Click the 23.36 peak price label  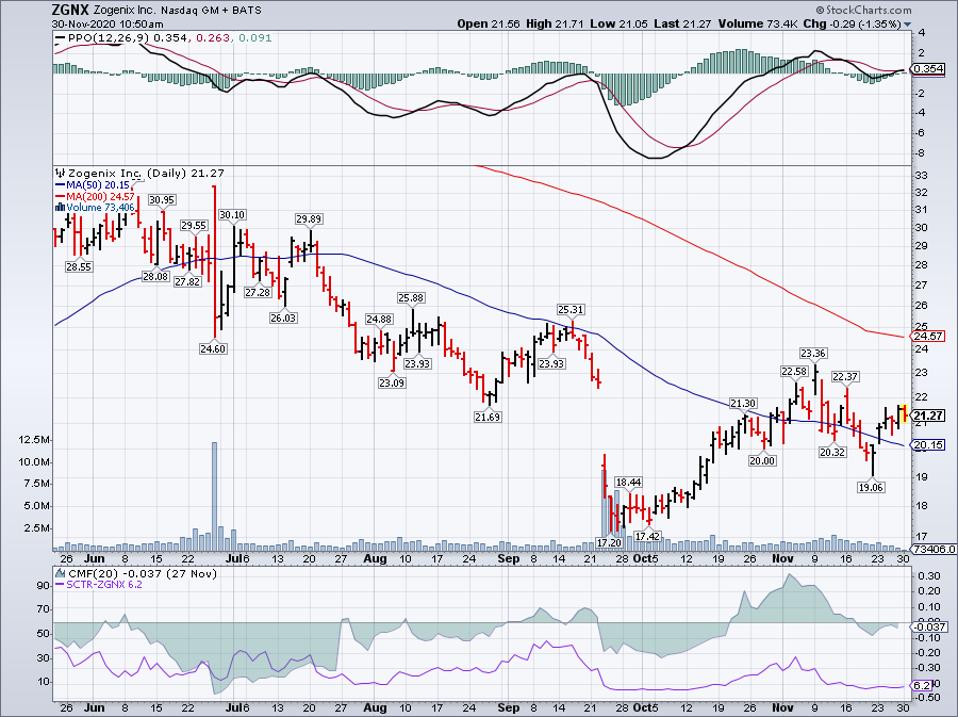pos(814,352)
